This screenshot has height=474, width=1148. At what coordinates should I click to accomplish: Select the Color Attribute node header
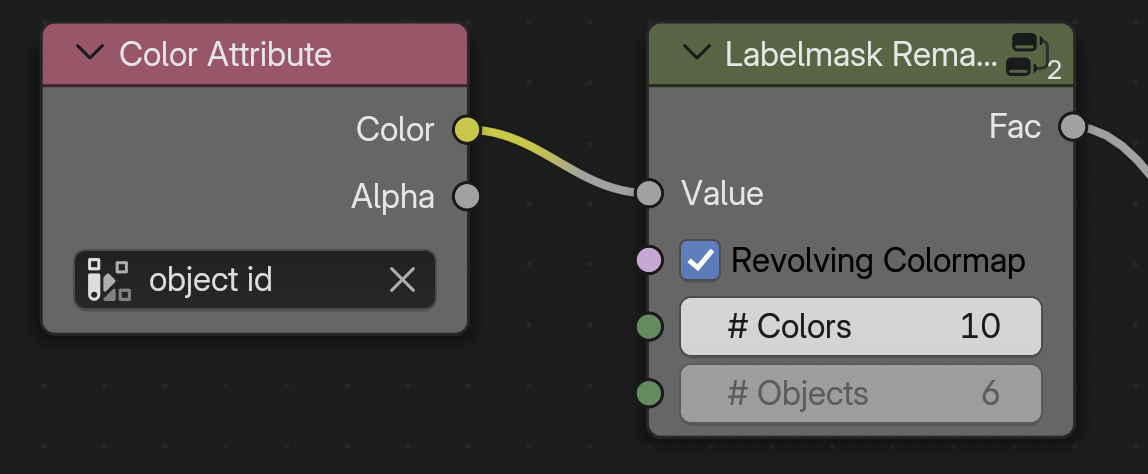255,54
